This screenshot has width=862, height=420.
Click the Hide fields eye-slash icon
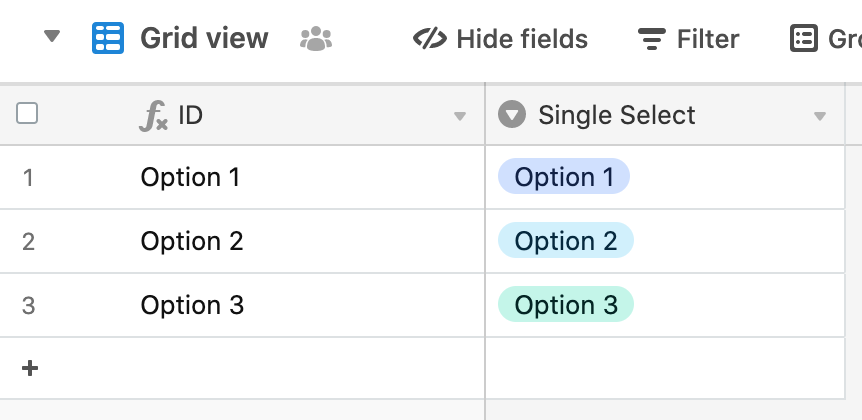pyautogui.click(x=430, y=38)
